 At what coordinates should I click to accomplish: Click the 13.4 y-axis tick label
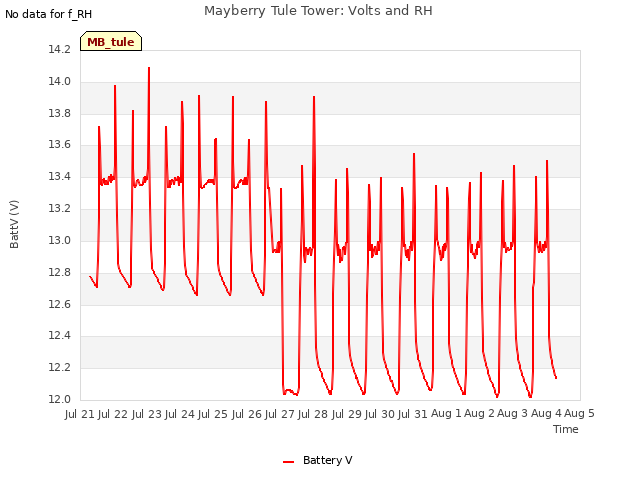pyautogui.click(x=59, y=176)
